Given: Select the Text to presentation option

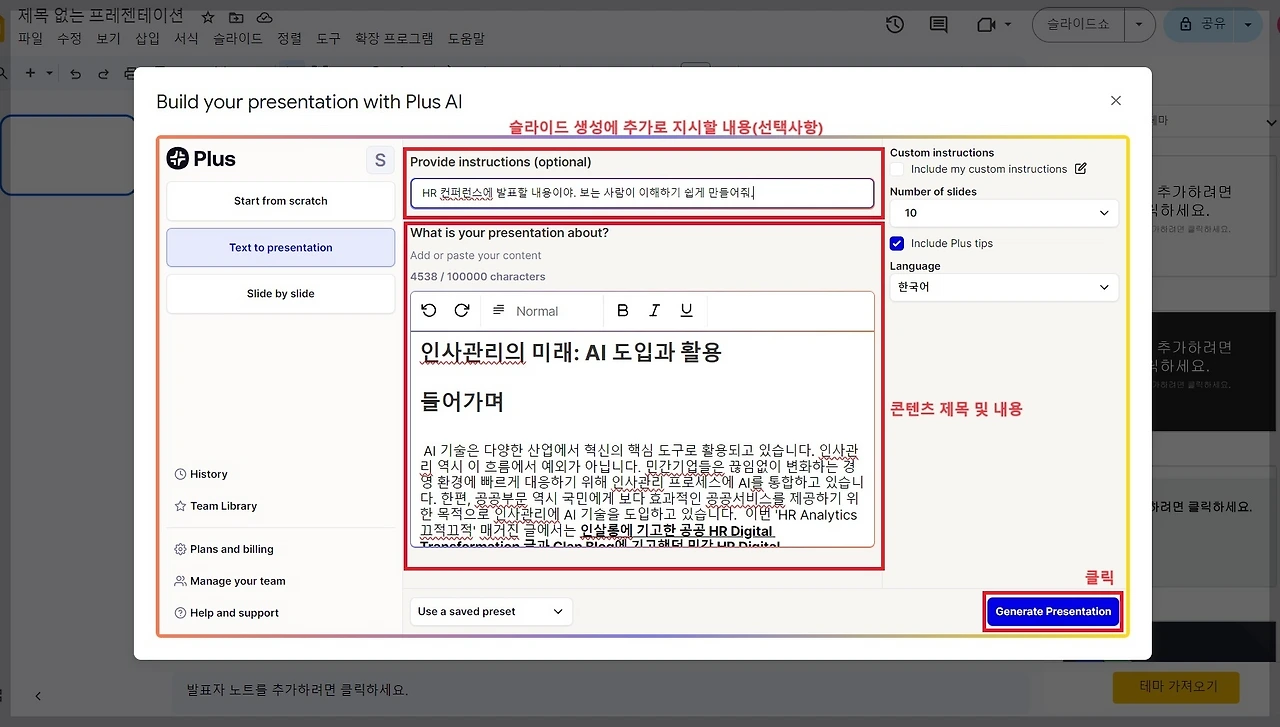Looking at the screenshot, I should (x=281, y=247).
